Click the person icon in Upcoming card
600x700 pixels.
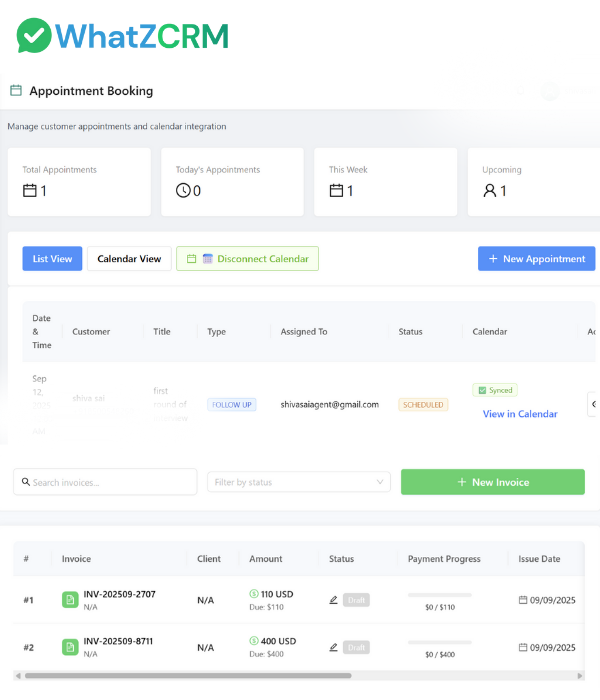point(490,191)
